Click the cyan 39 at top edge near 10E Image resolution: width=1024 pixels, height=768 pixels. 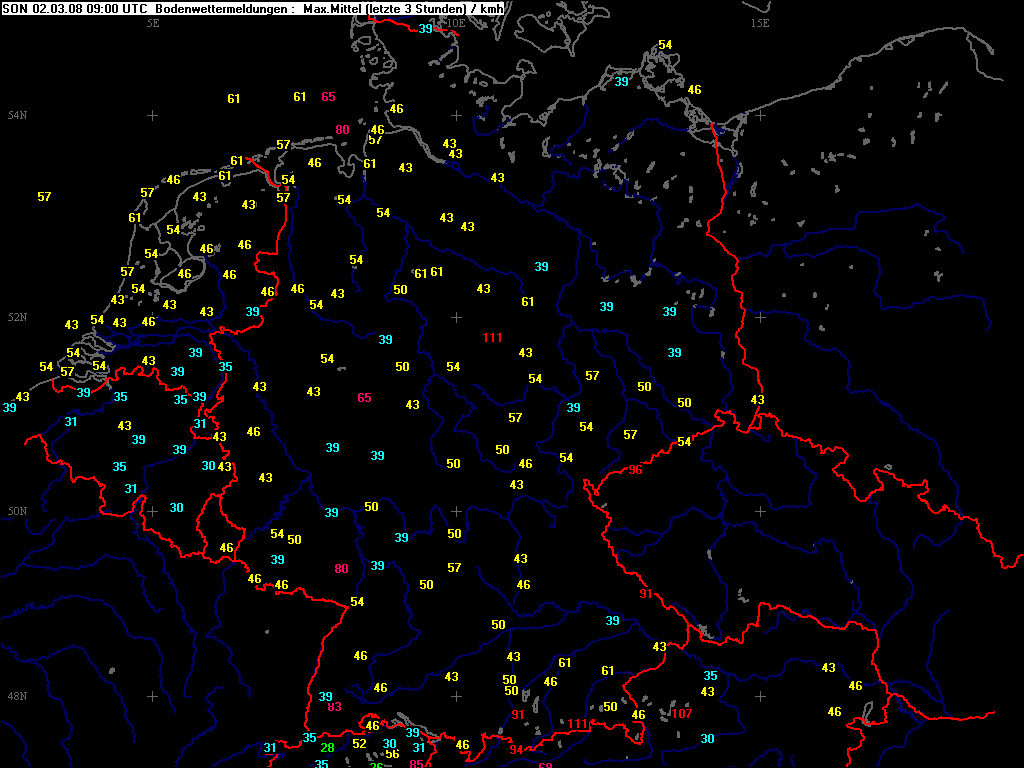click(x=426, y=29)
